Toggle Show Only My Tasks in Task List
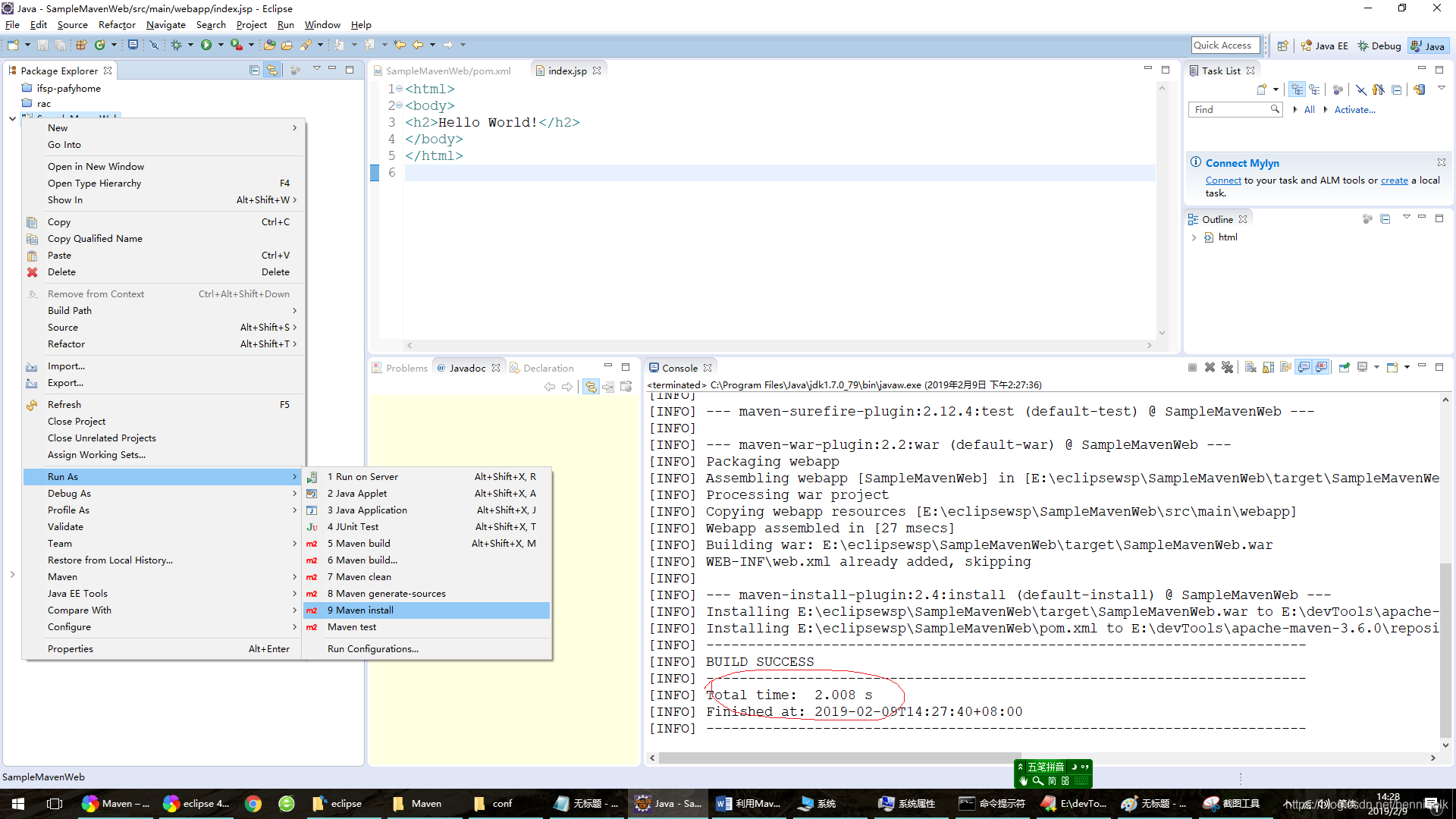This screenshot has height=819, width=1456. click(1379, 89)
